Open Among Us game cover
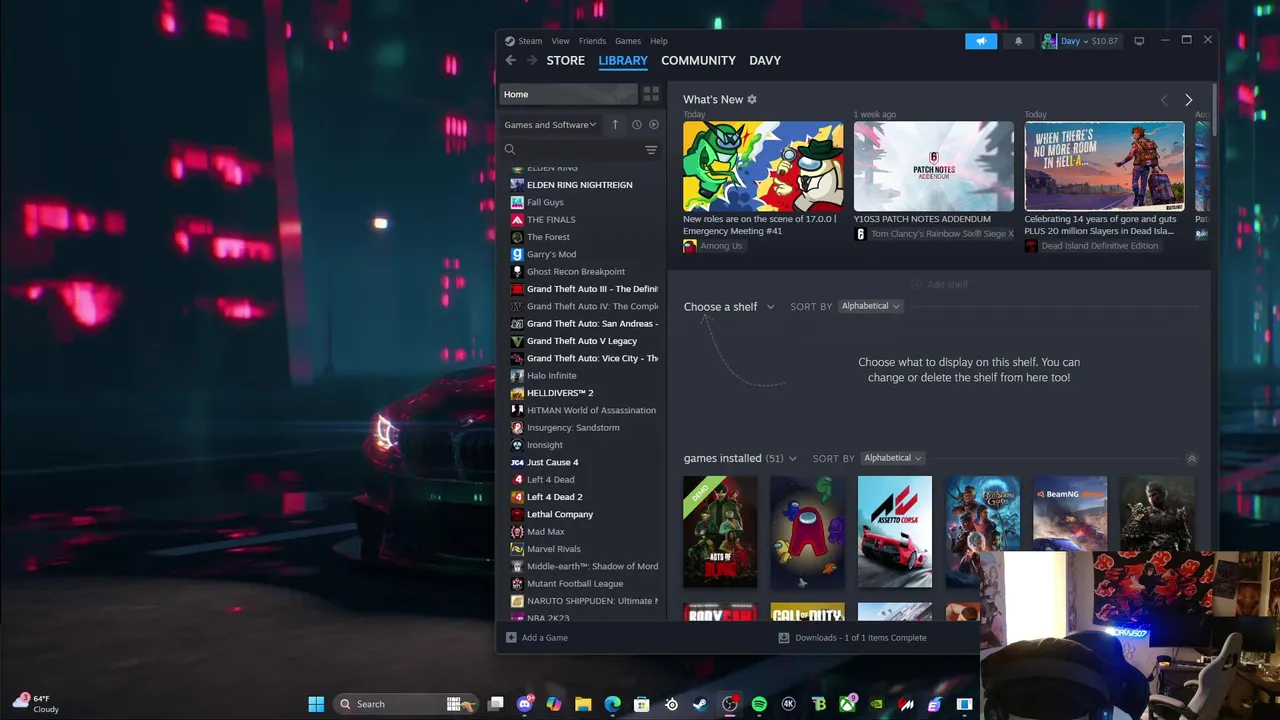Screen dimensions: 1280x720 click(807, 532)
